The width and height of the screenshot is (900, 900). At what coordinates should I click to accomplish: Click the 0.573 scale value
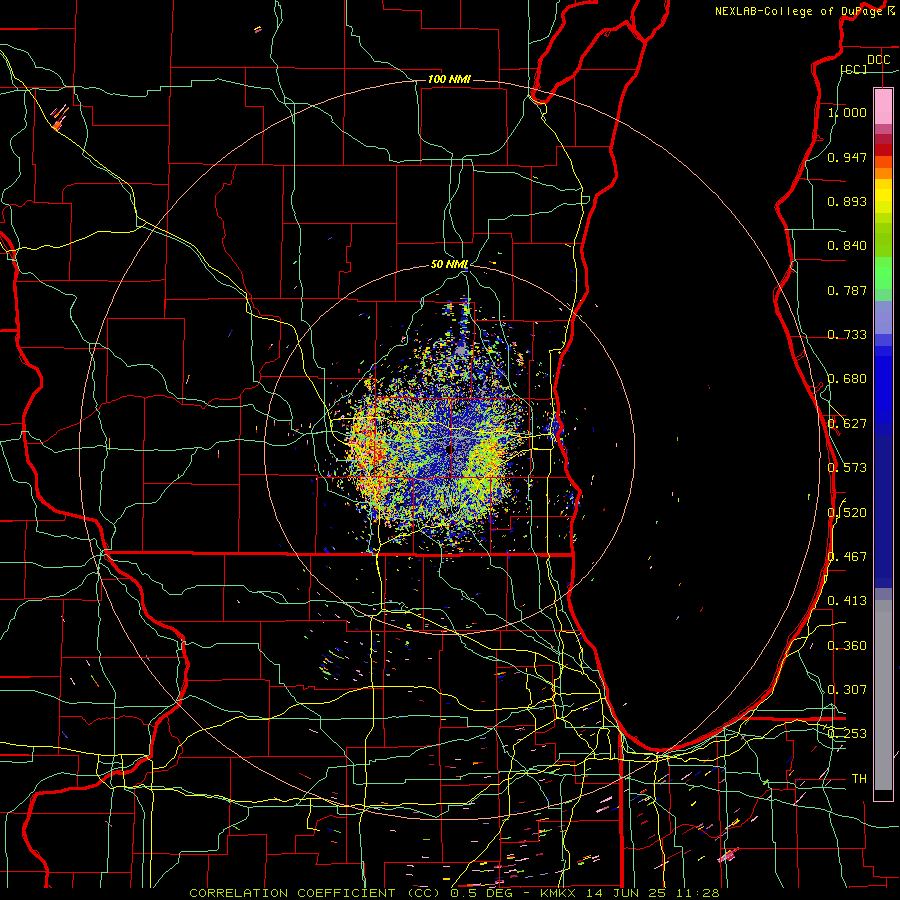[x=847, y=468]
